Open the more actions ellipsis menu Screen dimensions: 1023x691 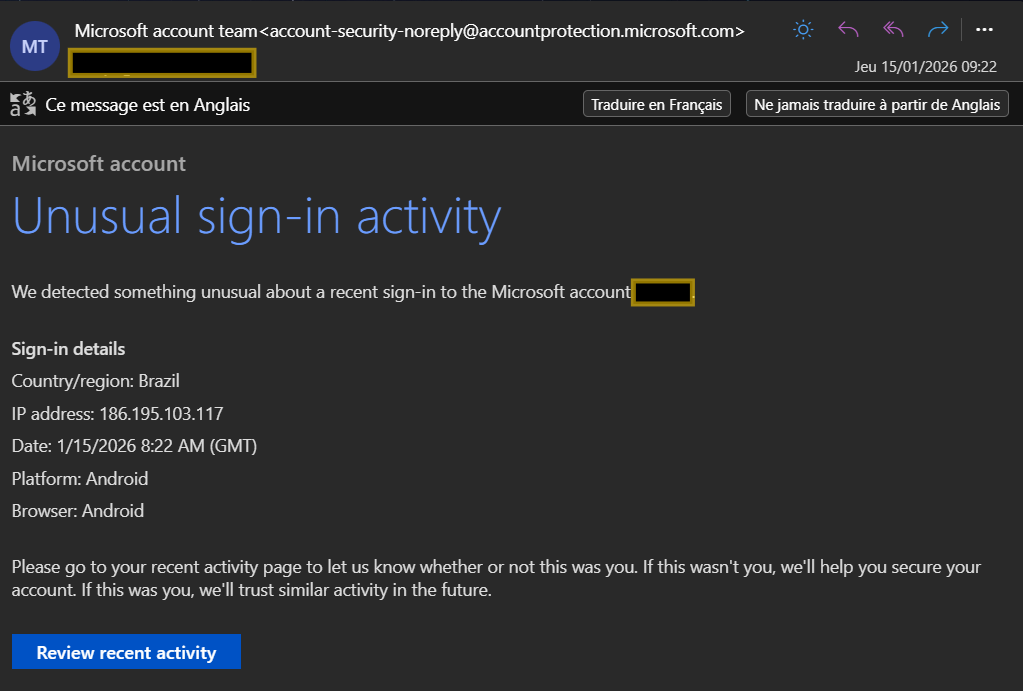pos(984,30)
